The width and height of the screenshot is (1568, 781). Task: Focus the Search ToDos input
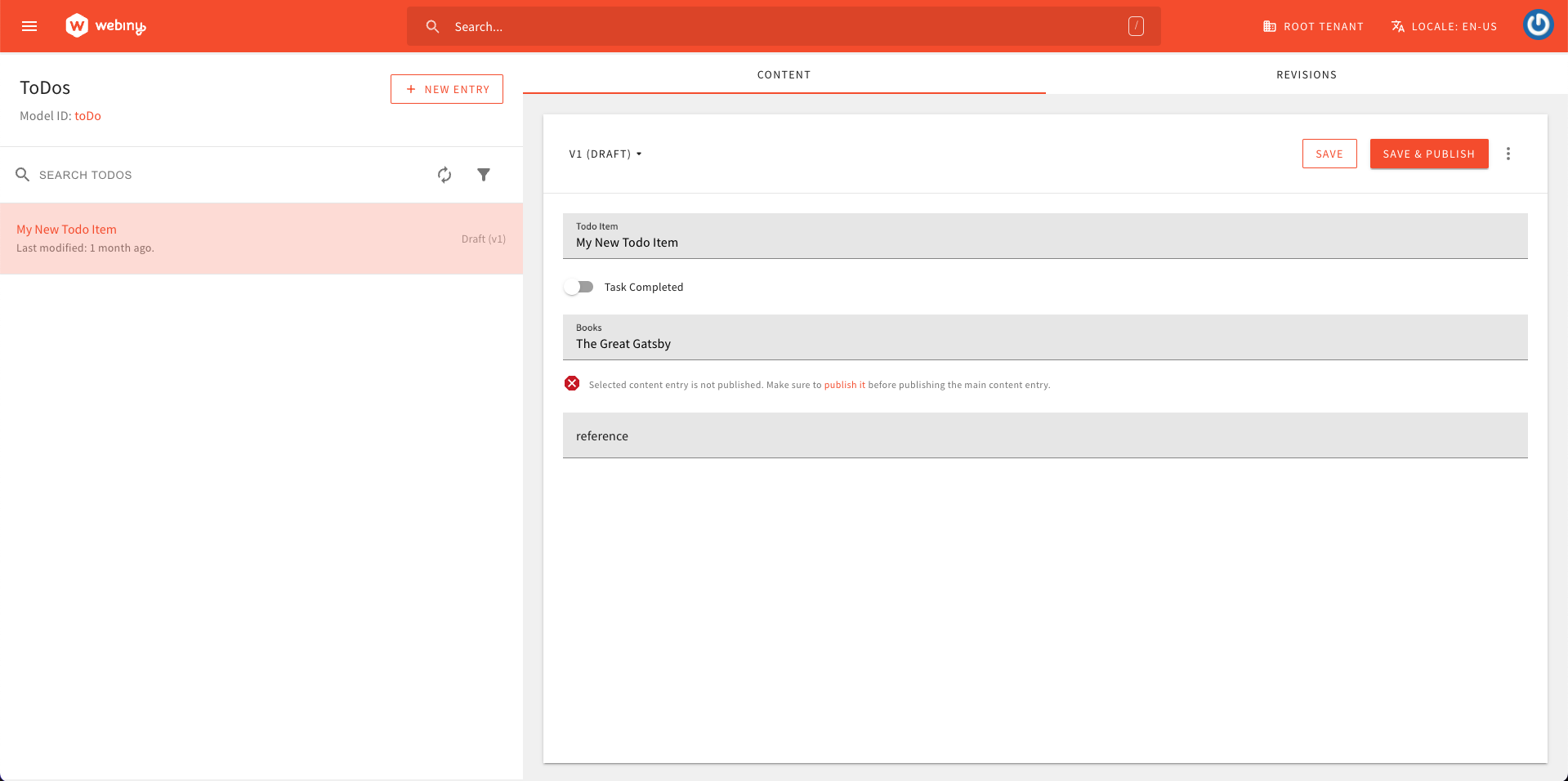click(229, 175)
